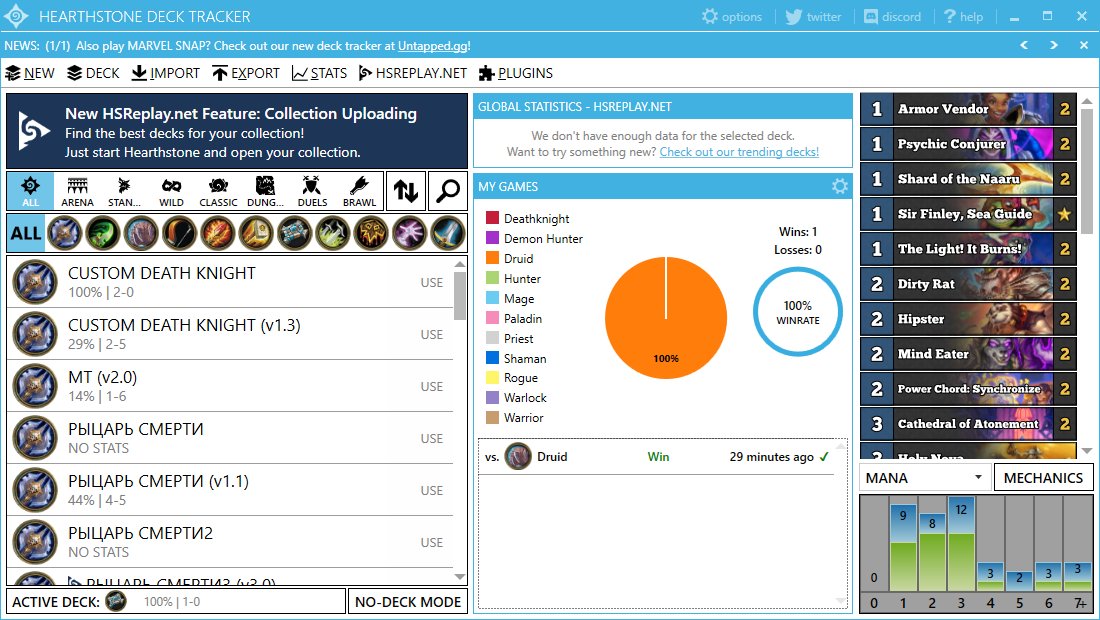Toggle the Dungeon format filter
This screenshot has width=1100, height=620.
coord(265,191)
